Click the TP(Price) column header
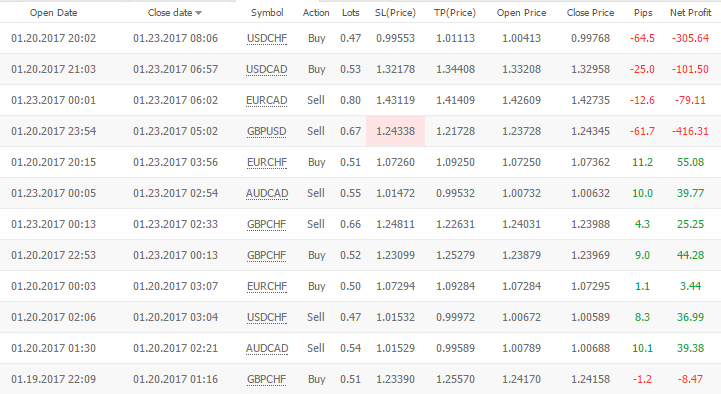 [455, 13]
